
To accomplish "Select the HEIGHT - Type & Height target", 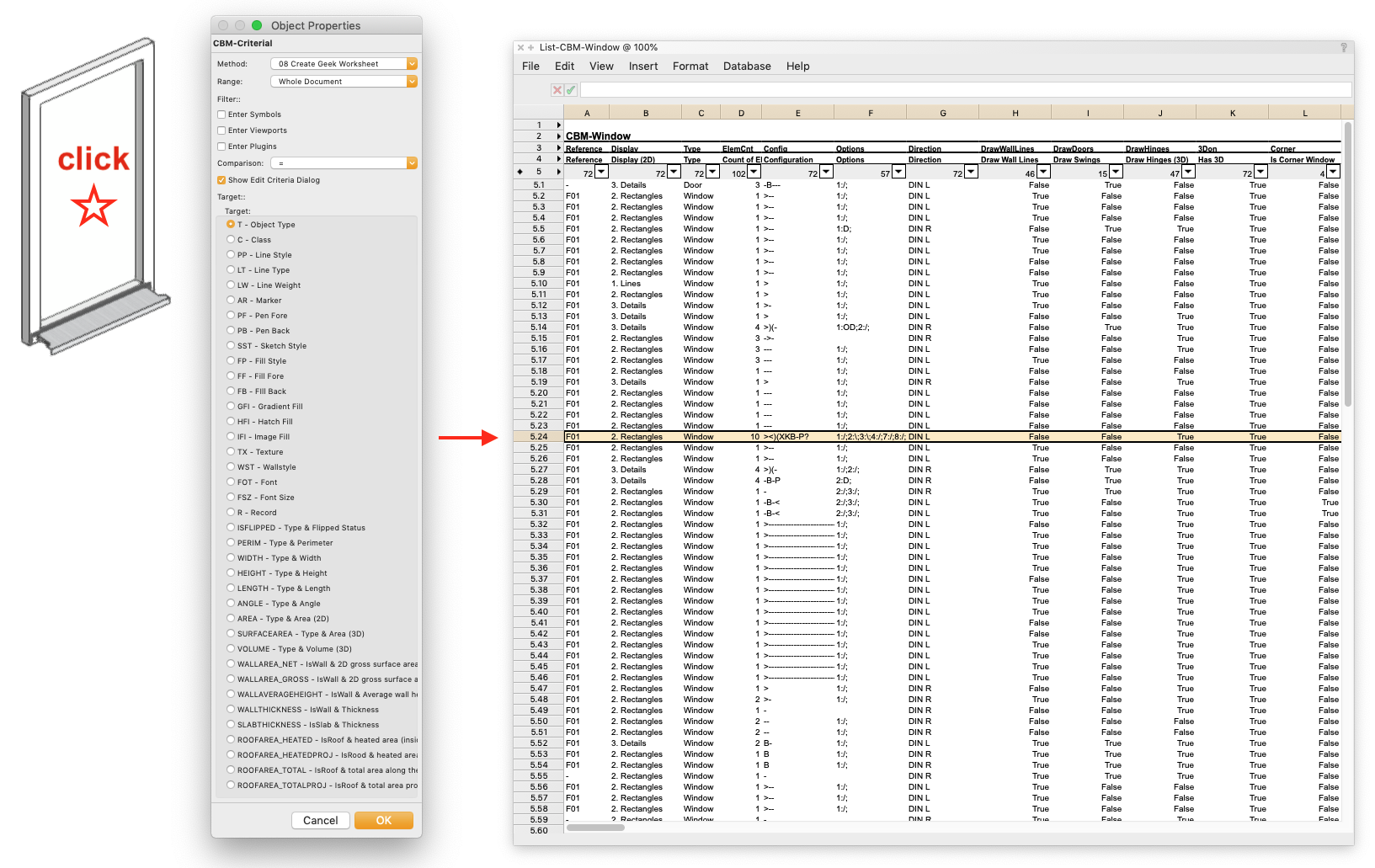I will click(x=231, y=572).
